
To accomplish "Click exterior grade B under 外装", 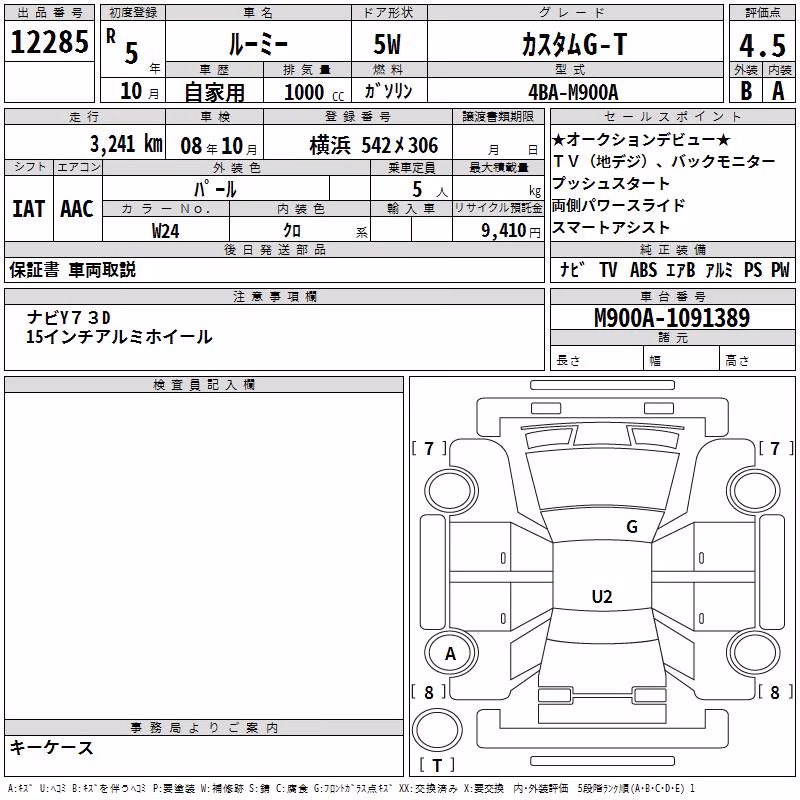I will tap(746, 91).
